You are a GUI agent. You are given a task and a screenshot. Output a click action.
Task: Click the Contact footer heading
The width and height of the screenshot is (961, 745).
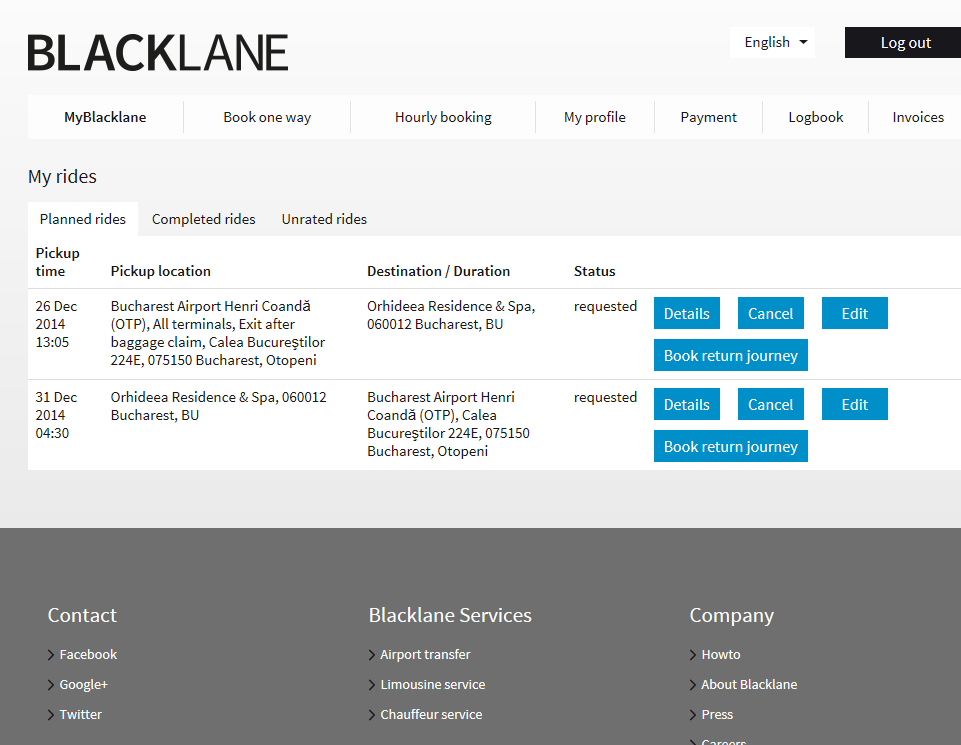coord(82,615)
